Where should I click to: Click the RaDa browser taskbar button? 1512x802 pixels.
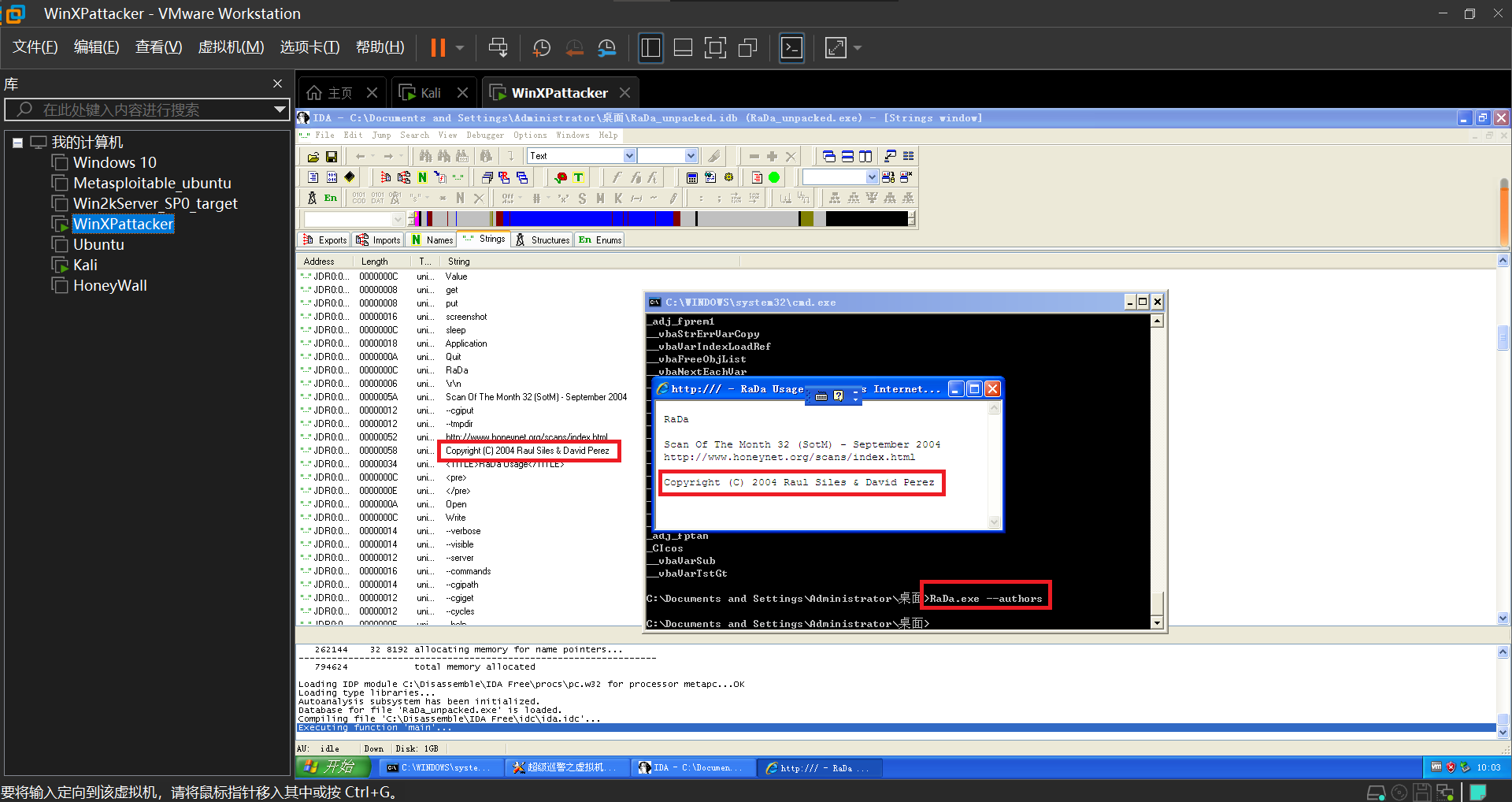click(x=820, y=767)
